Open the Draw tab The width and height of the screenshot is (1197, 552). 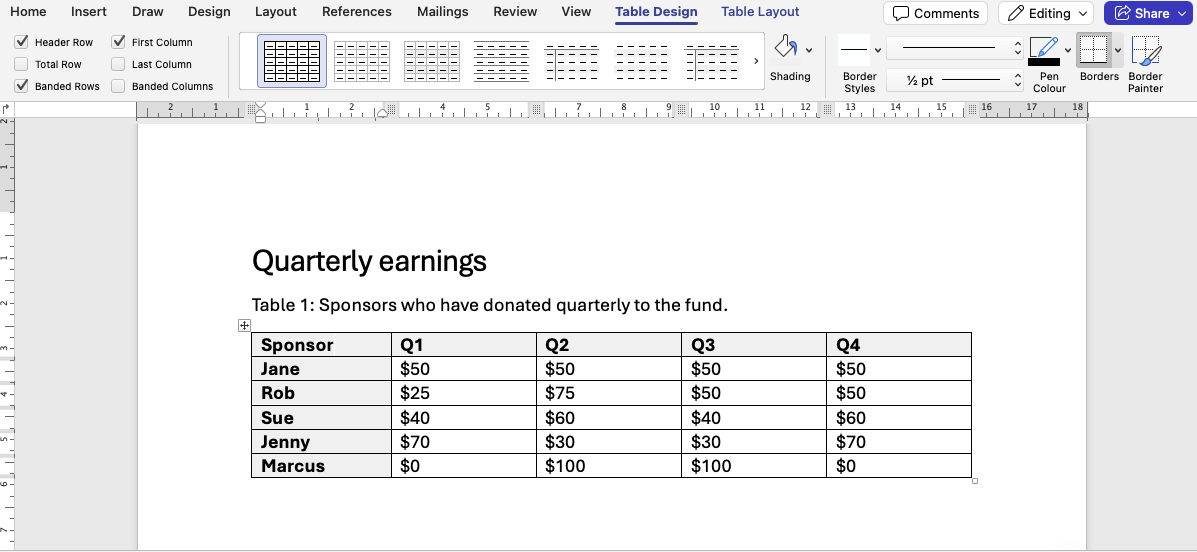147,11
